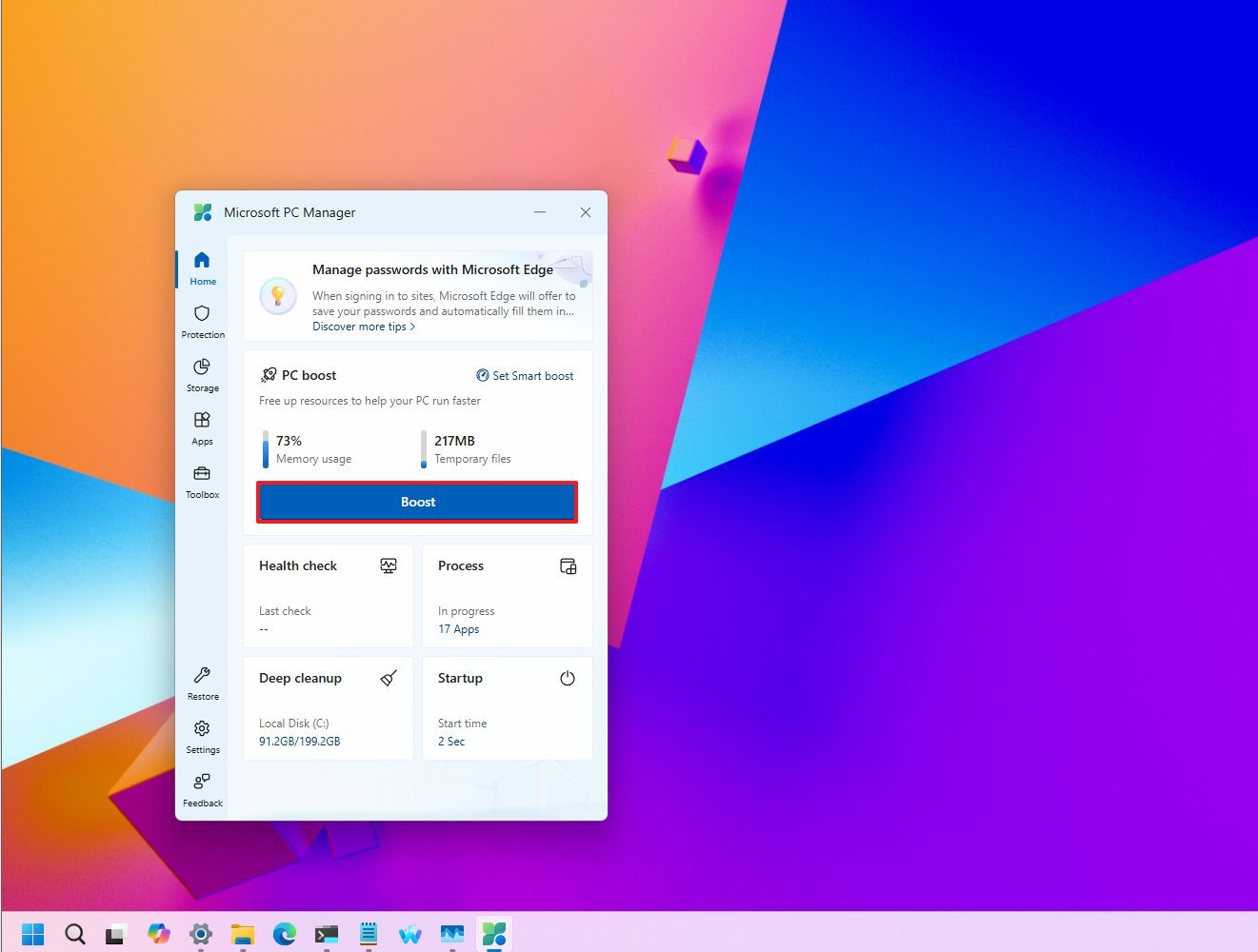Open the Deep cleanup broom icon
The width and height of the screenshot is (1258, 952).
(x=388, y=678)
